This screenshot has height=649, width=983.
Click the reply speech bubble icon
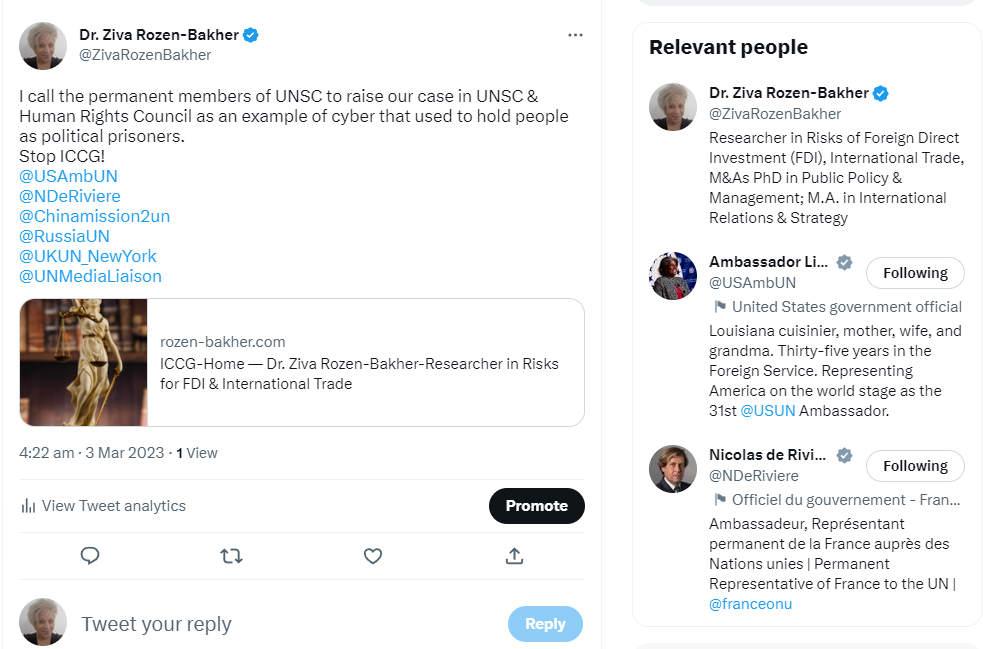pyautogui.click(x=90, y=555)
